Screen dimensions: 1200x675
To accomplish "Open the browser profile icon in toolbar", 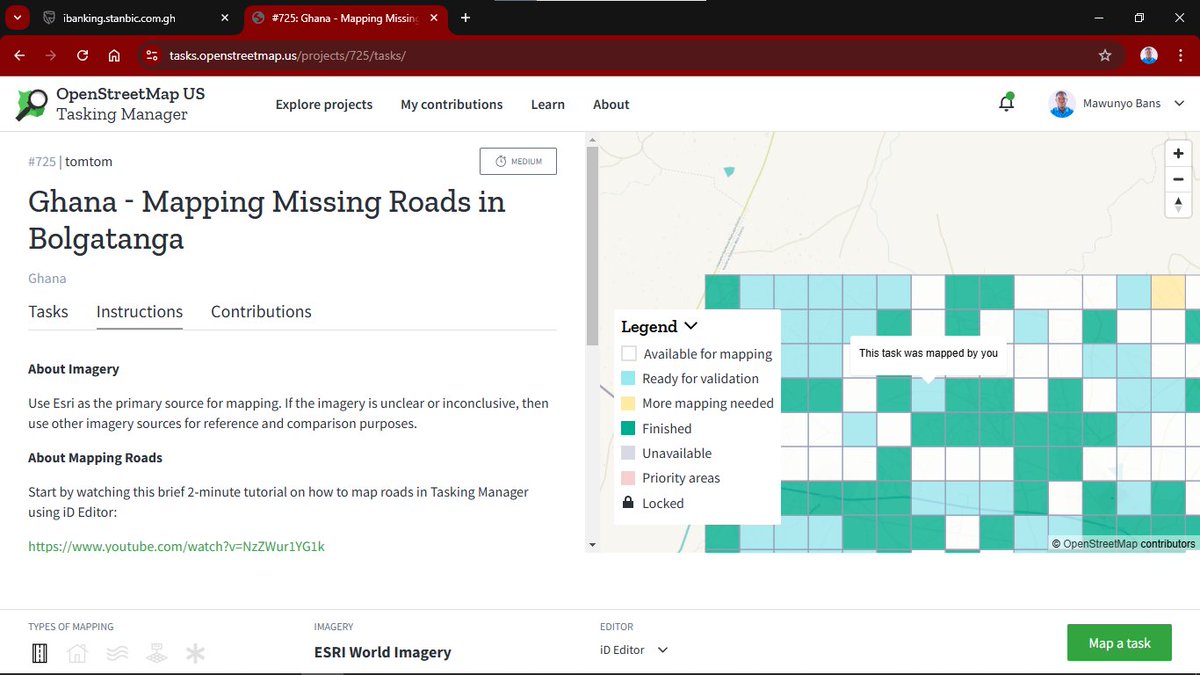I will [x=1149, y=56].
